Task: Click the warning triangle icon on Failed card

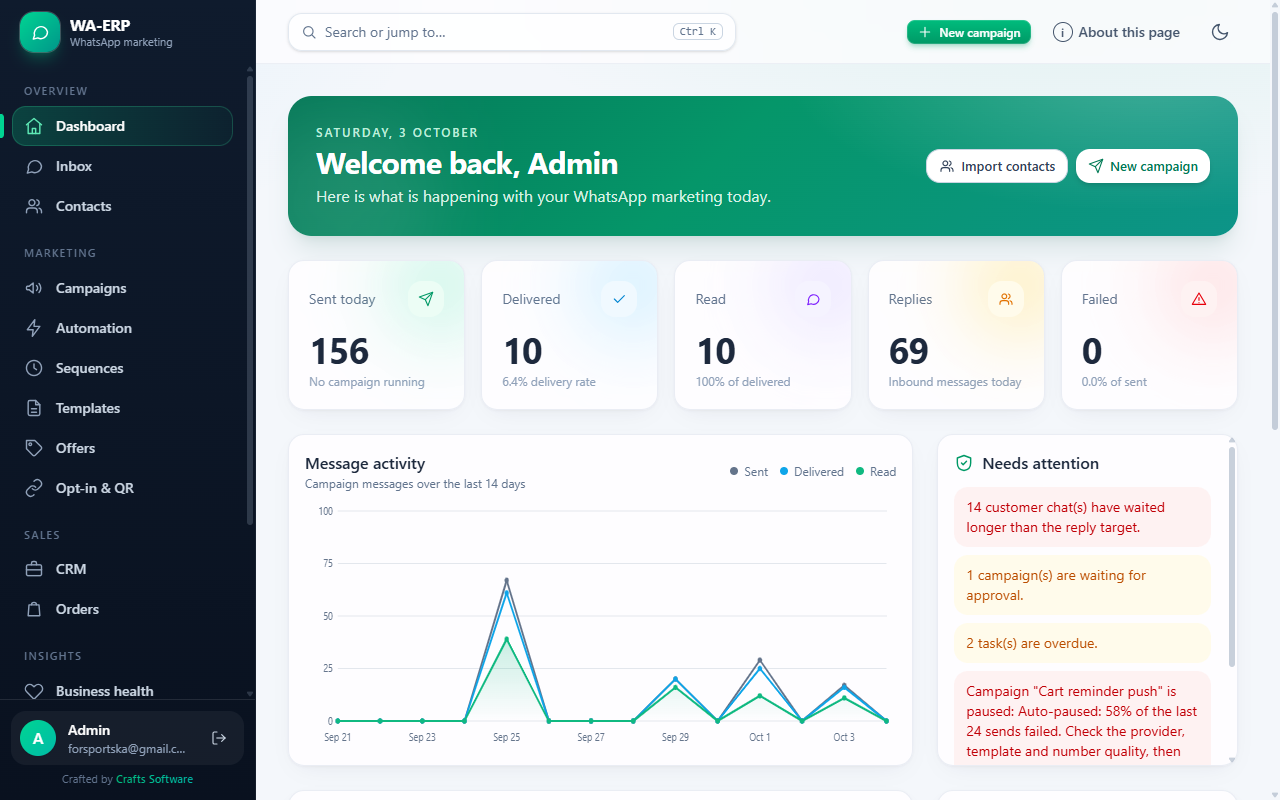Action: 1199,299
